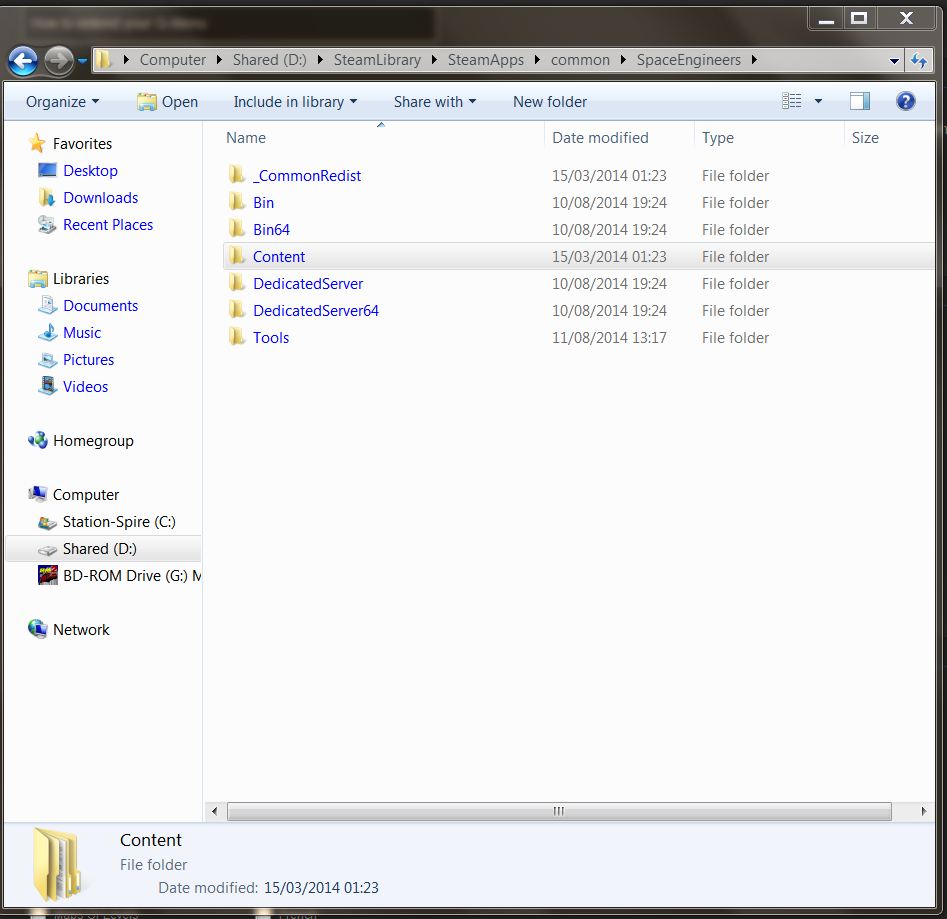This screenshot has width=947, height=919.
Task: Click the Music library icon
Action: coord(47,332)
